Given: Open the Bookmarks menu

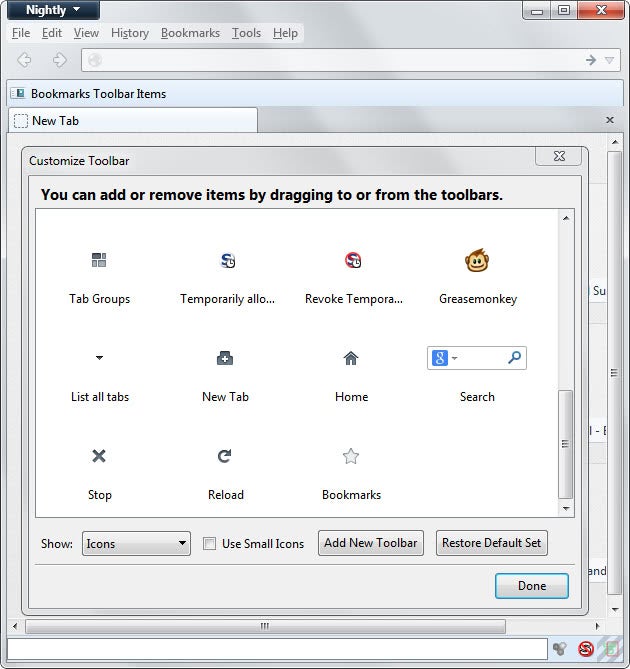Looking at the screenshot, I should click(x=190, y=33).
